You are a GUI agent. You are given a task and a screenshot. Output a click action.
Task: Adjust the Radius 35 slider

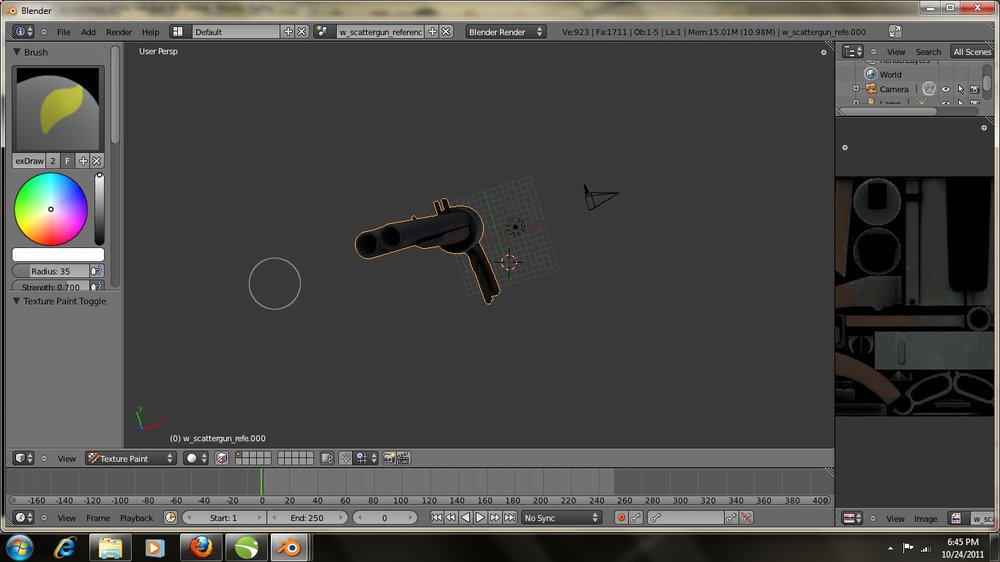point(50,271)
